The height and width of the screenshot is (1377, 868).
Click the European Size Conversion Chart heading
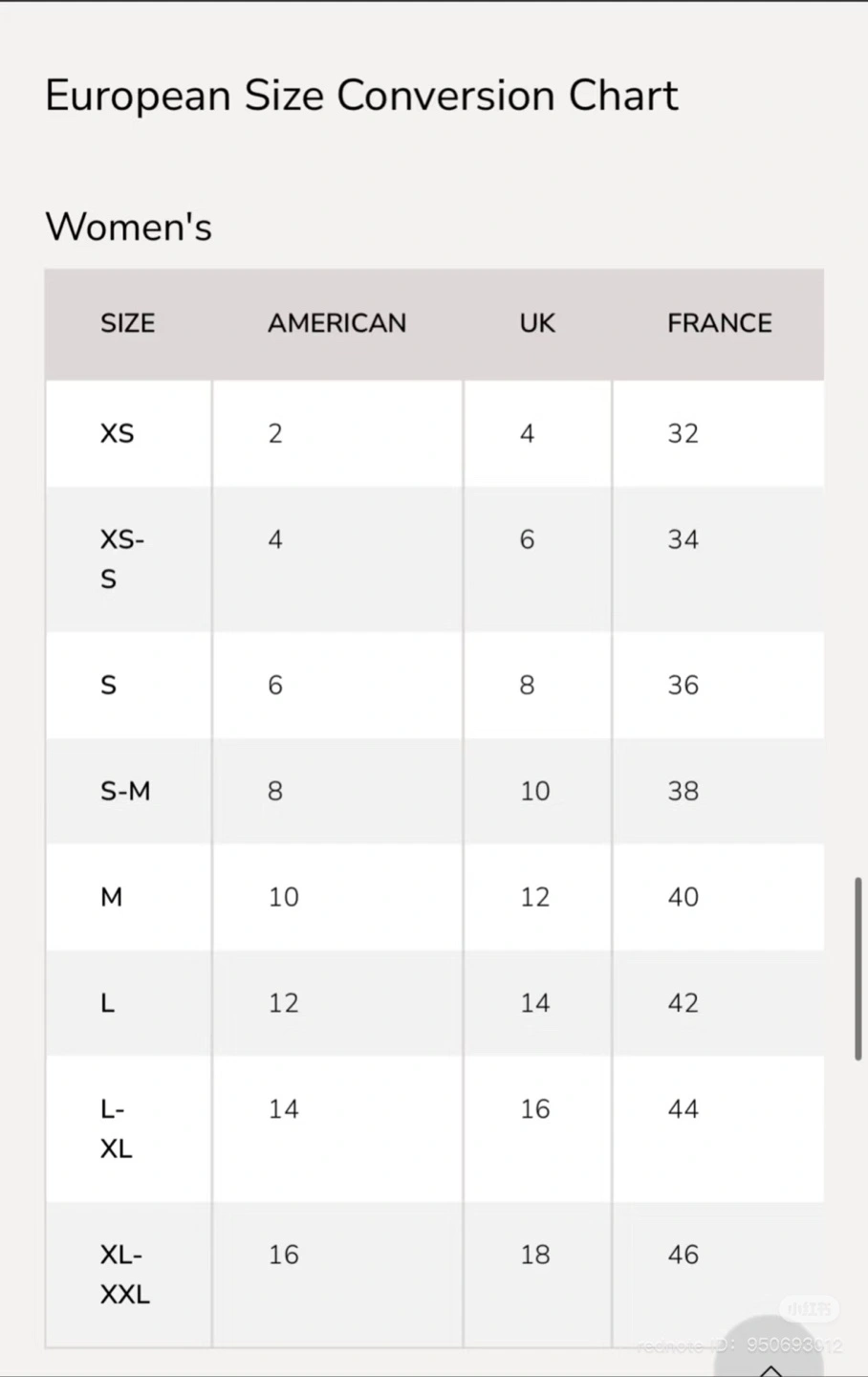click(x=361, y=96)
